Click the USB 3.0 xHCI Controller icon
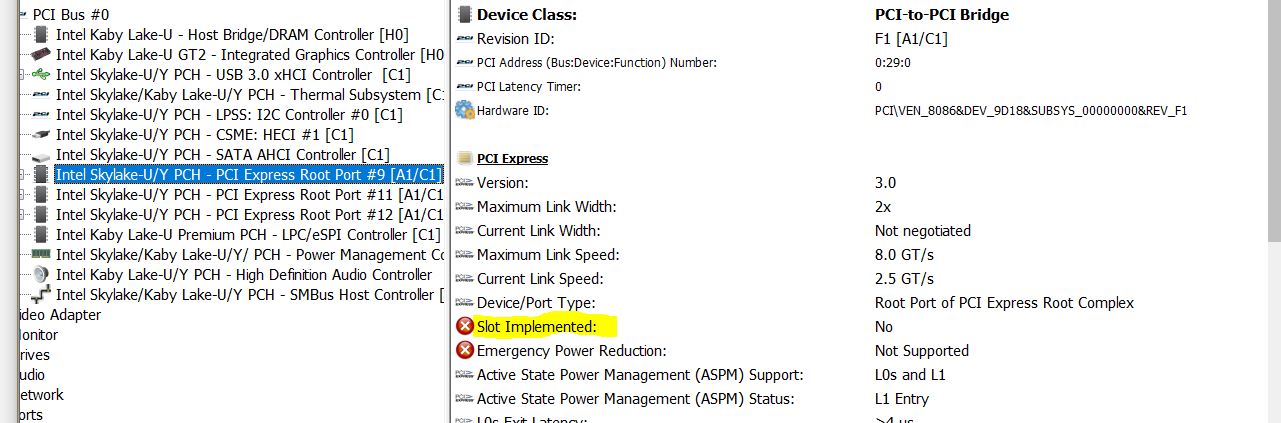 pos(41,75)
